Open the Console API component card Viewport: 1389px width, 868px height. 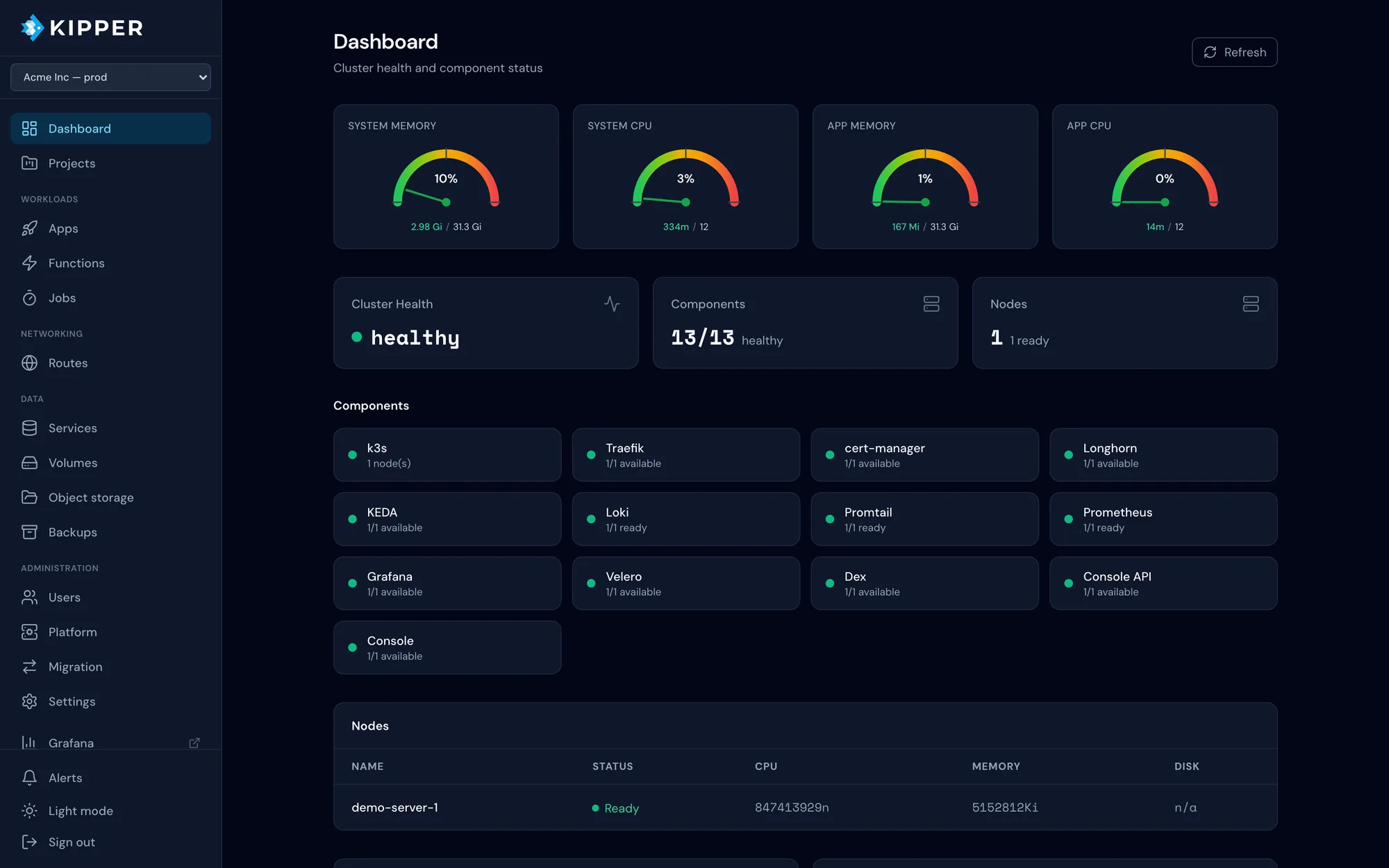[1163, 583]
